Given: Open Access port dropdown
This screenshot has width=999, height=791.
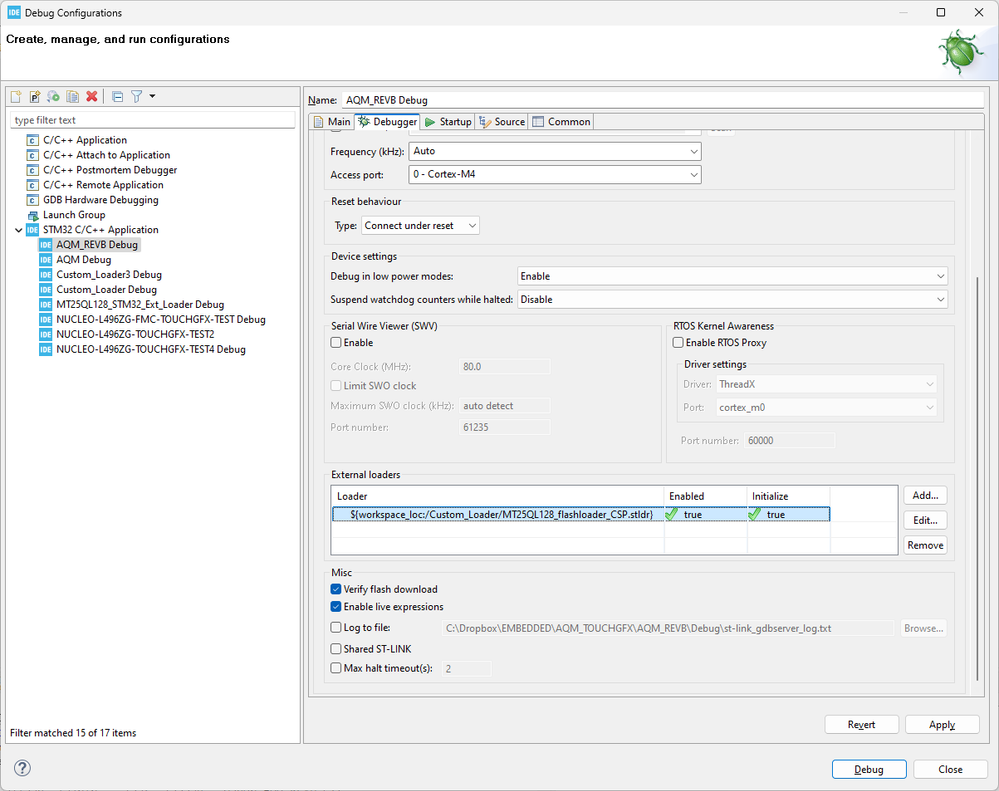Looking at the screenshot, I should click(x=555, y=175).
